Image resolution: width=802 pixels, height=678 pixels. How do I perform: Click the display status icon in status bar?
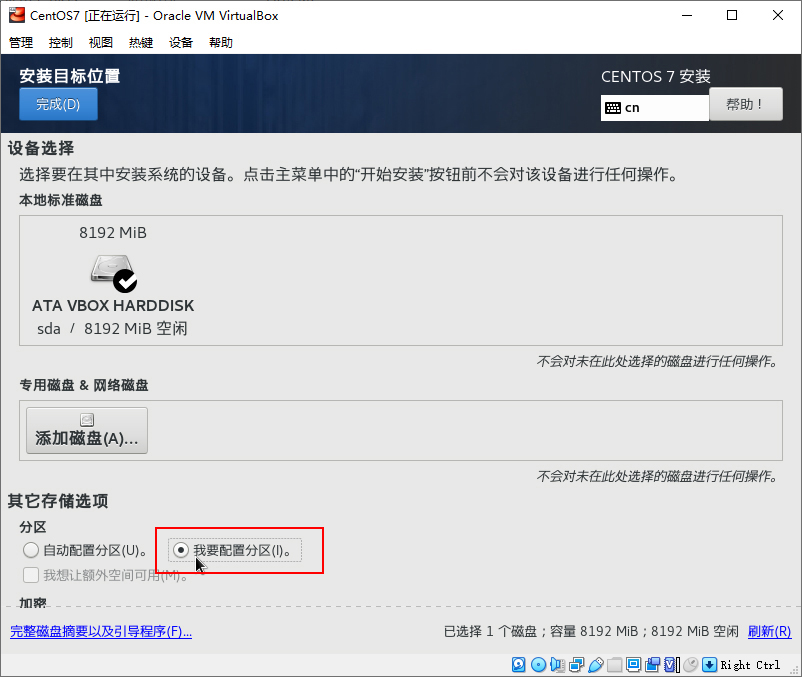click(x=634, y=665)
